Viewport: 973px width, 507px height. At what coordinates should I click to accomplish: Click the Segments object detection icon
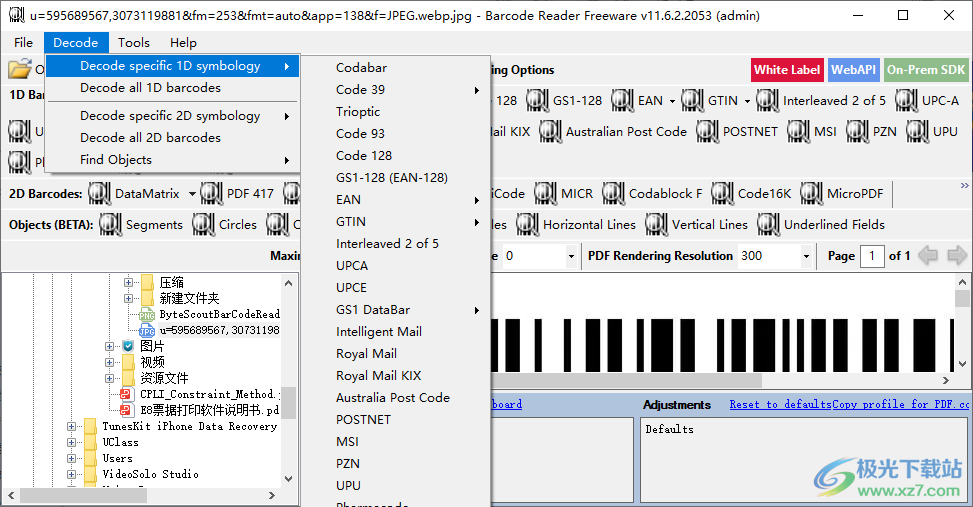point(110,225)
